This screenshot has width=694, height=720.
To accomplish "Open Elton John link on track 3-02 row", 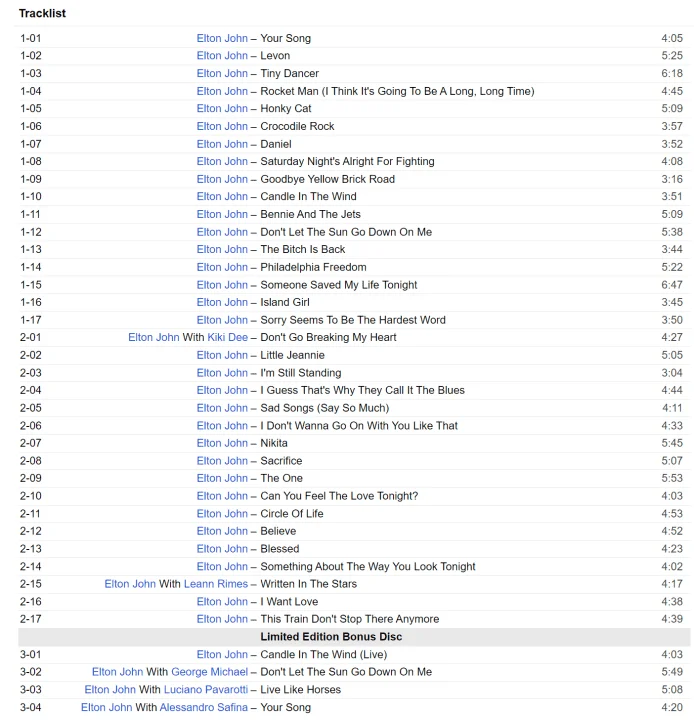I will (x=118, y=672).
